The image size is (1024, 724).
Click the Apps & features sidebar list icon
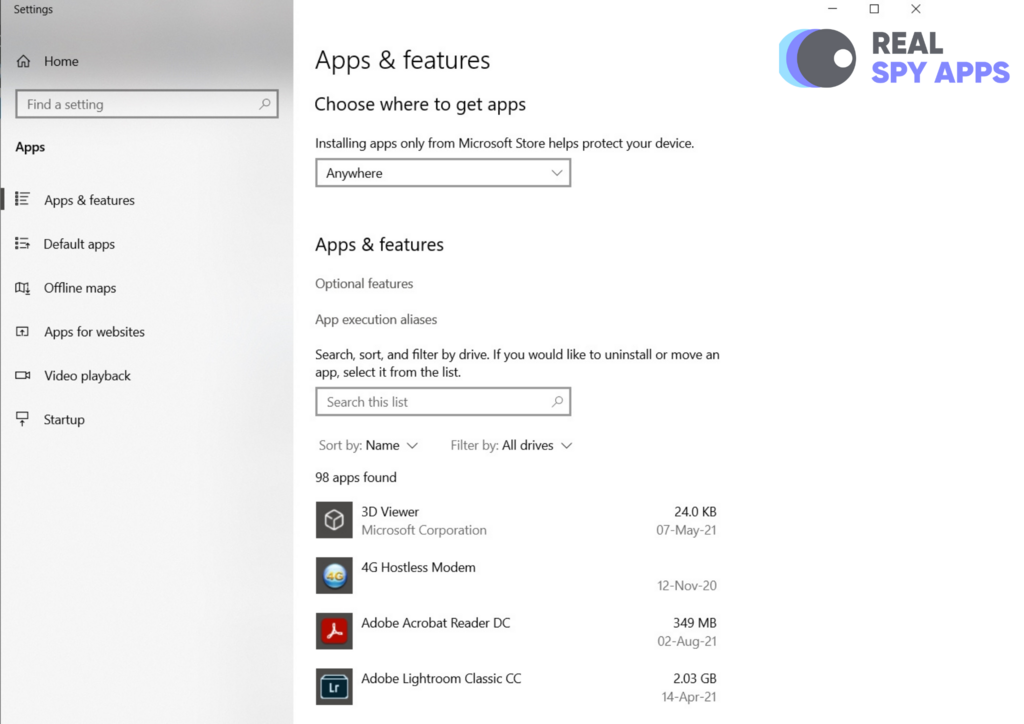(23, 199)
